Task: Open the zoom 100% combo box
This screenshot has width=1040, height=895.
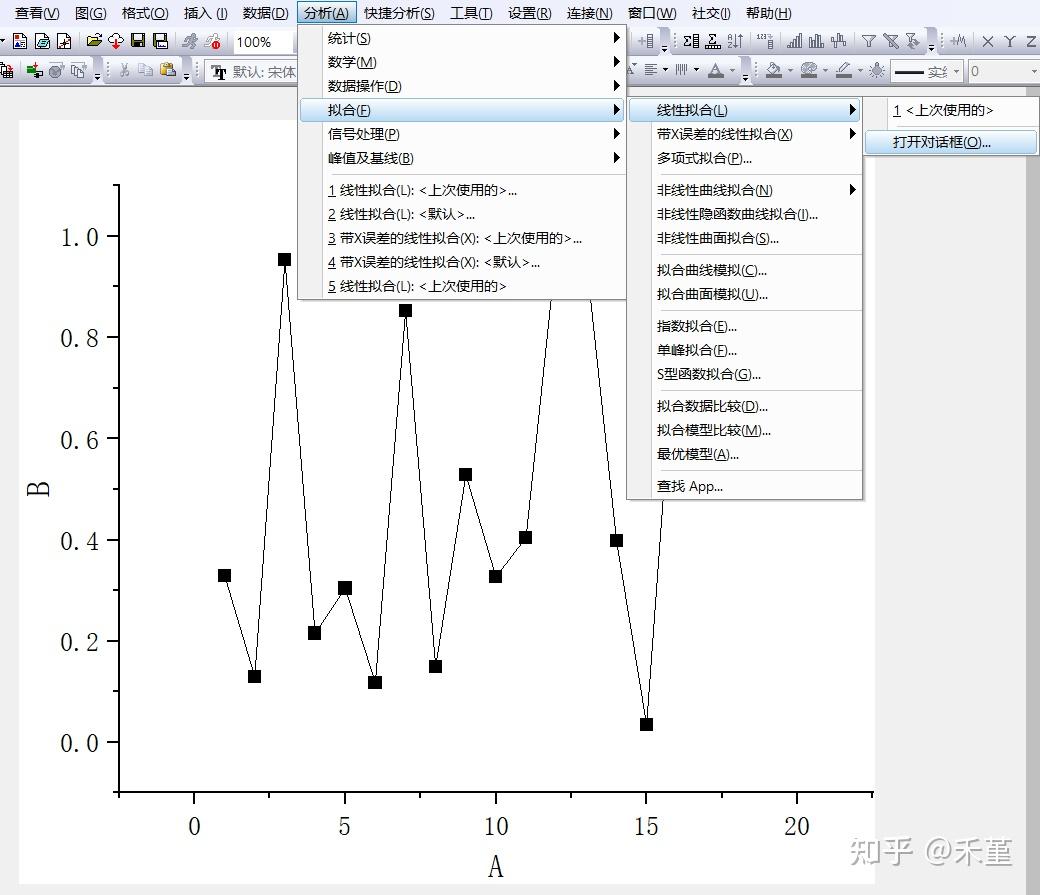Action: [x=263, y=42]
